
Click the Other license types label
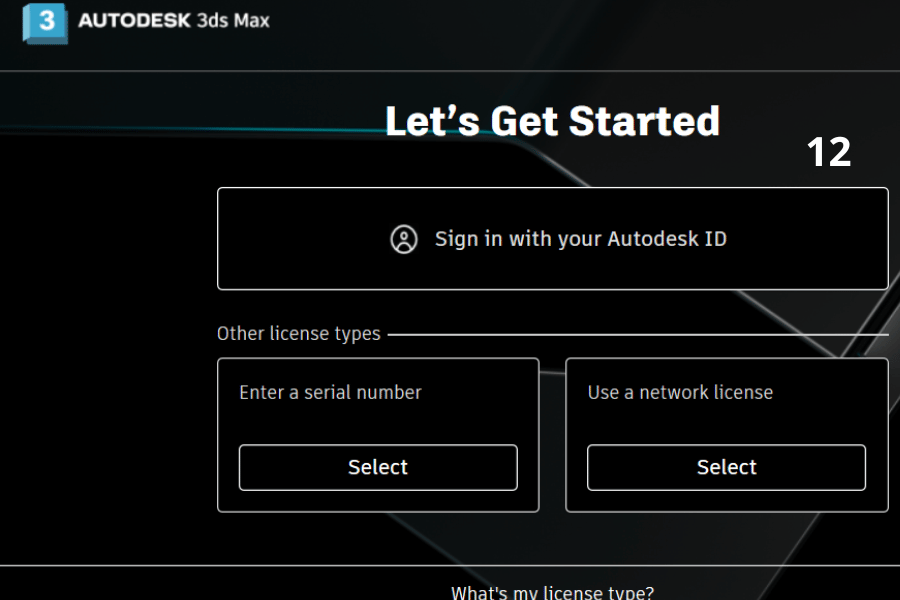[298, 334]
